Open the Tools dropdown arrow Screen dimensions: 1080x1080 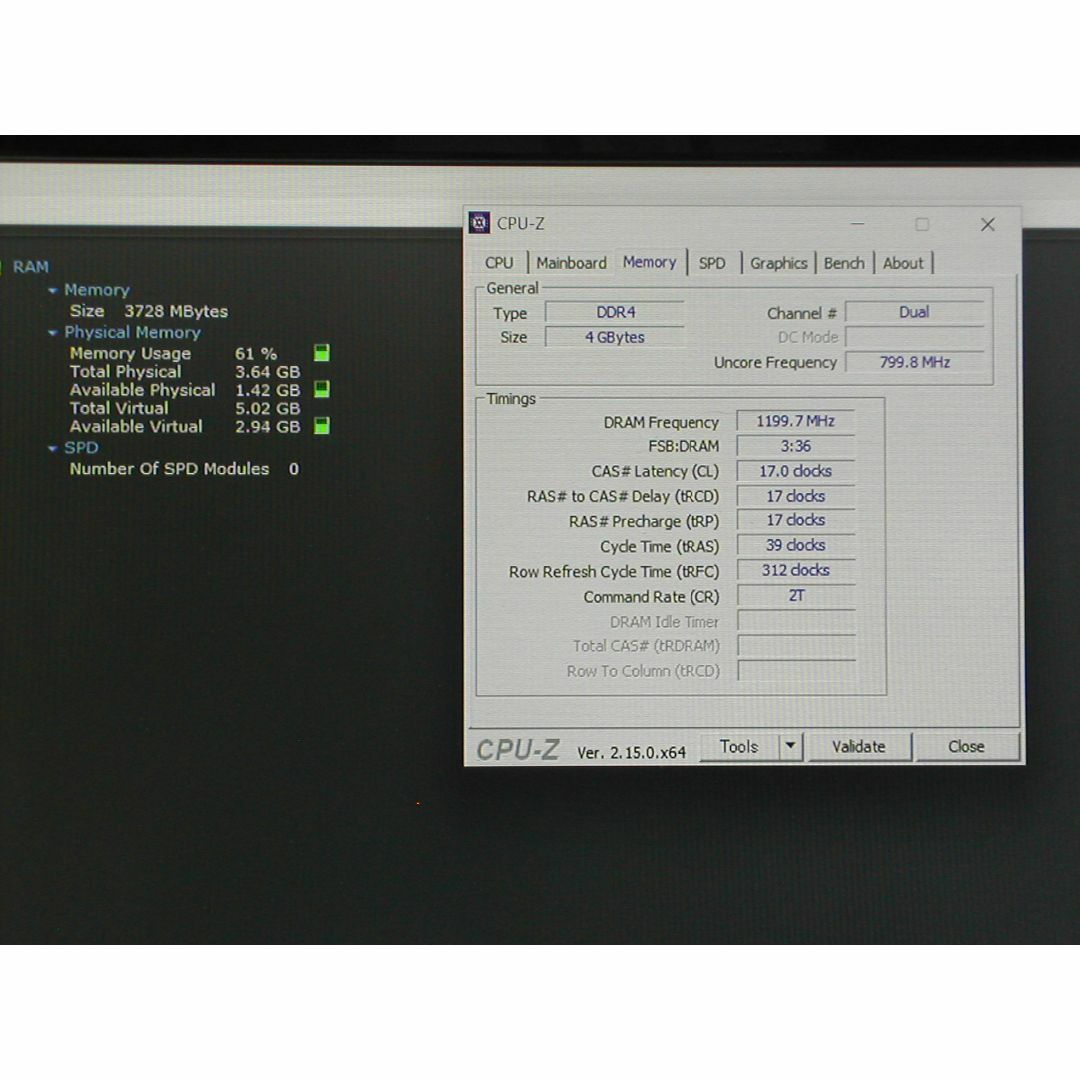(x=791, y=747)
